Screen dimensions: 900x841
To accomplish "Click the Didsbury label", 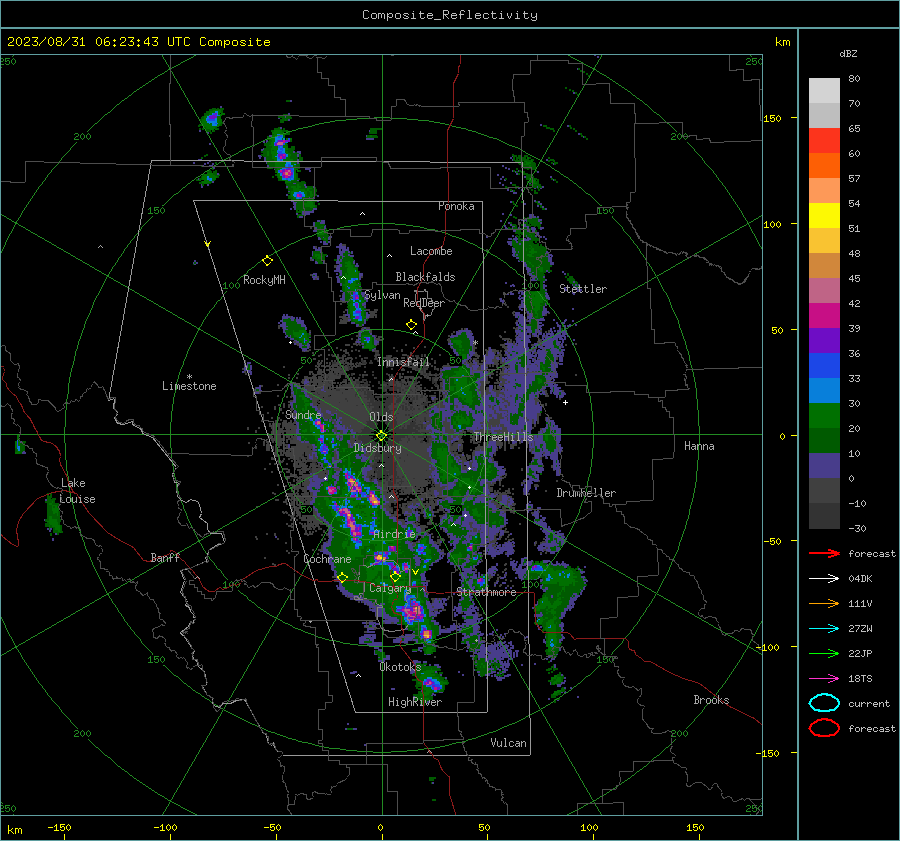I will click(377, 448).
